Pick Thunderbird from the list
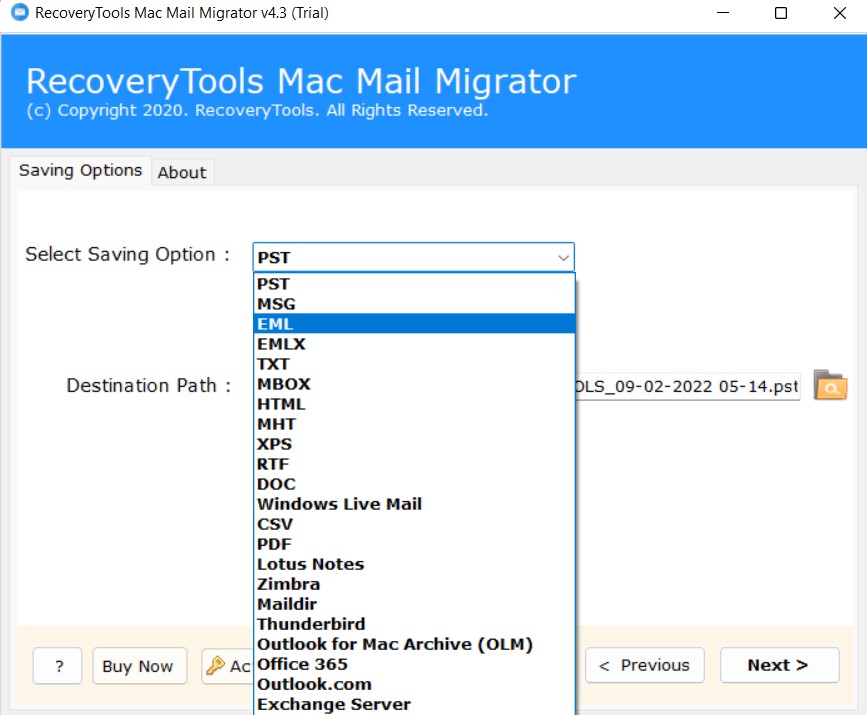Screen dimensions: 867x715 pos(414,624)
